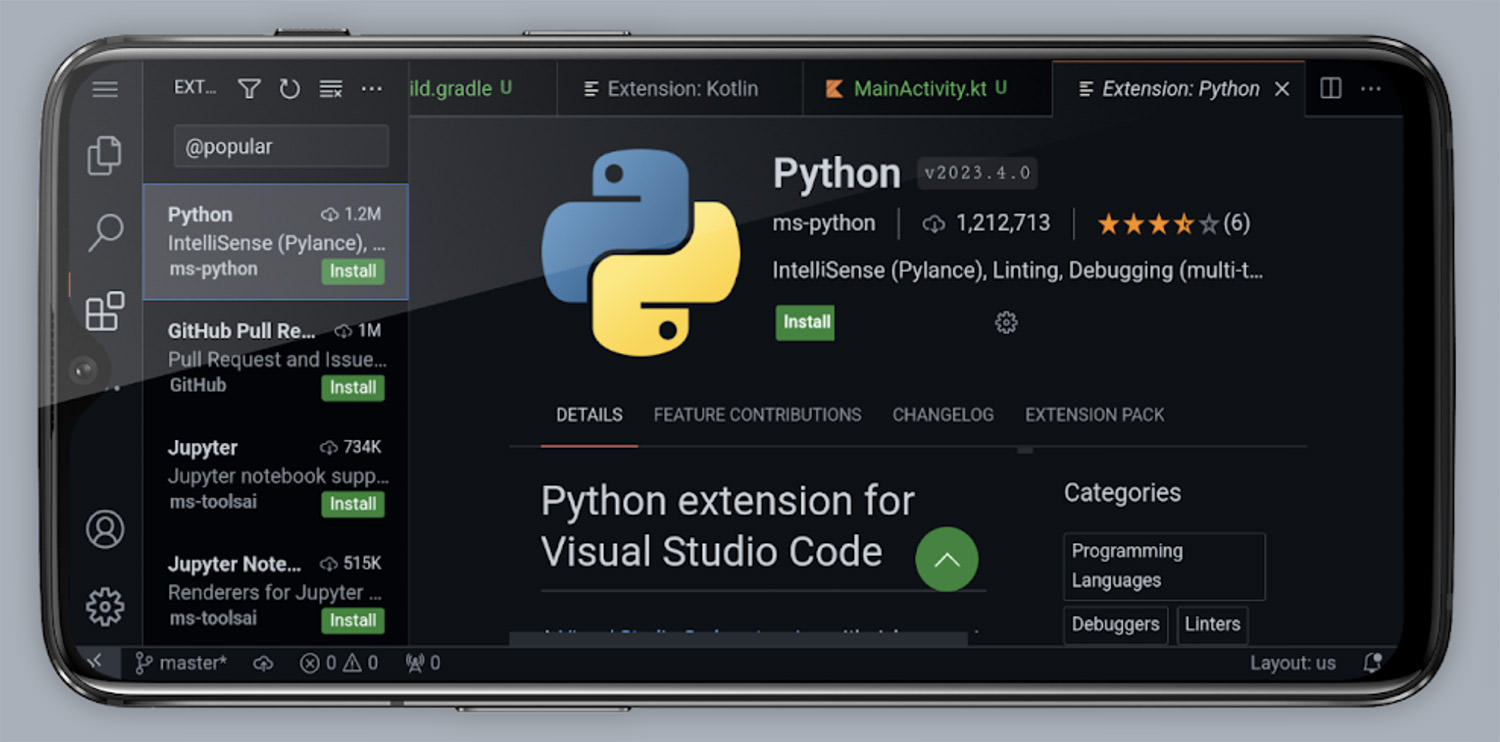The width and height of the screenshot is (1500, 742).
Task: Select Programming Languages category
Action: point(1164,566)
